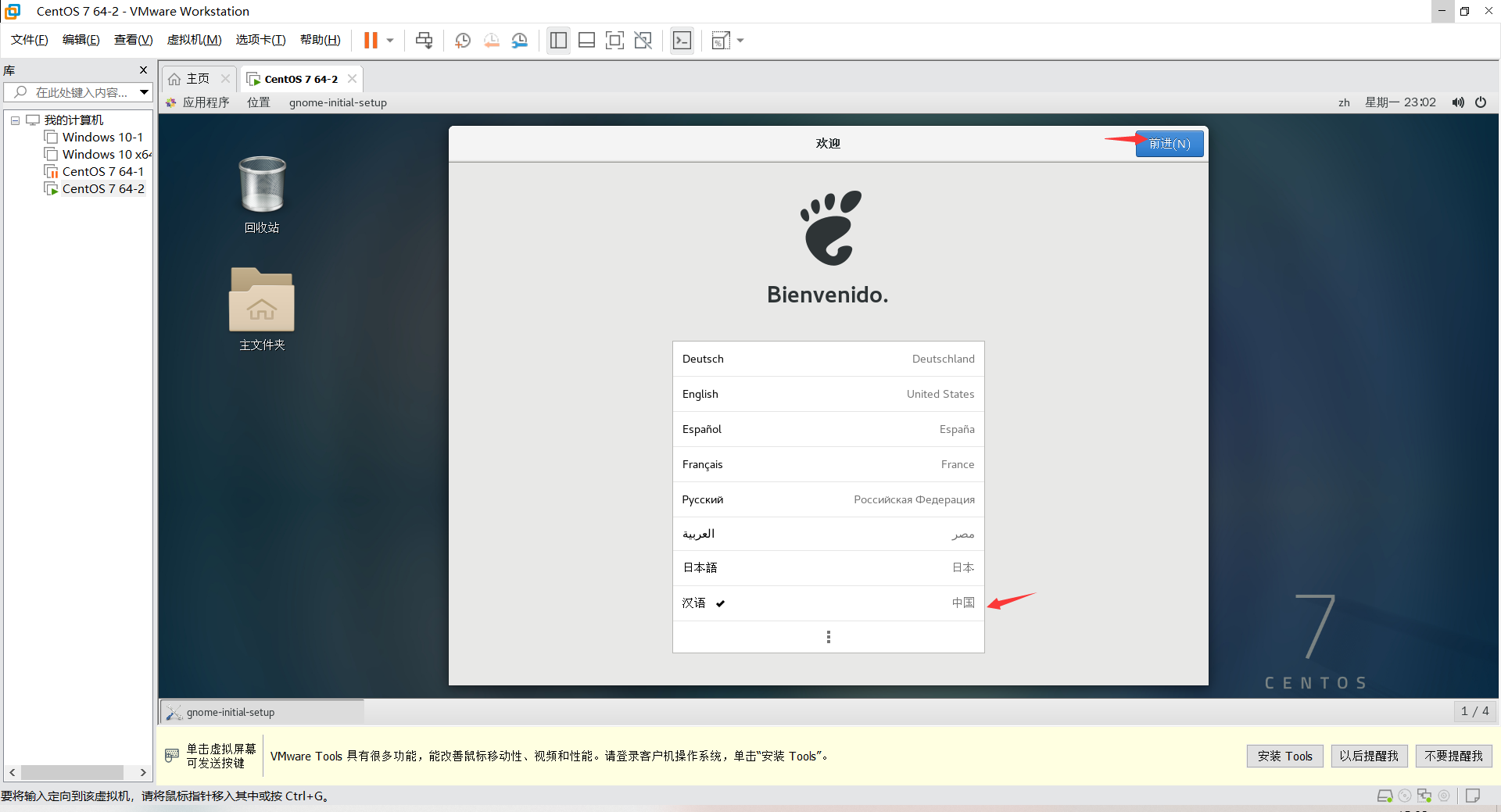Image resolution: width=1501 pixels, height=812 pixels.
Task: Open the snapshot manager with wrench icon
Action: tap(520, 41)
